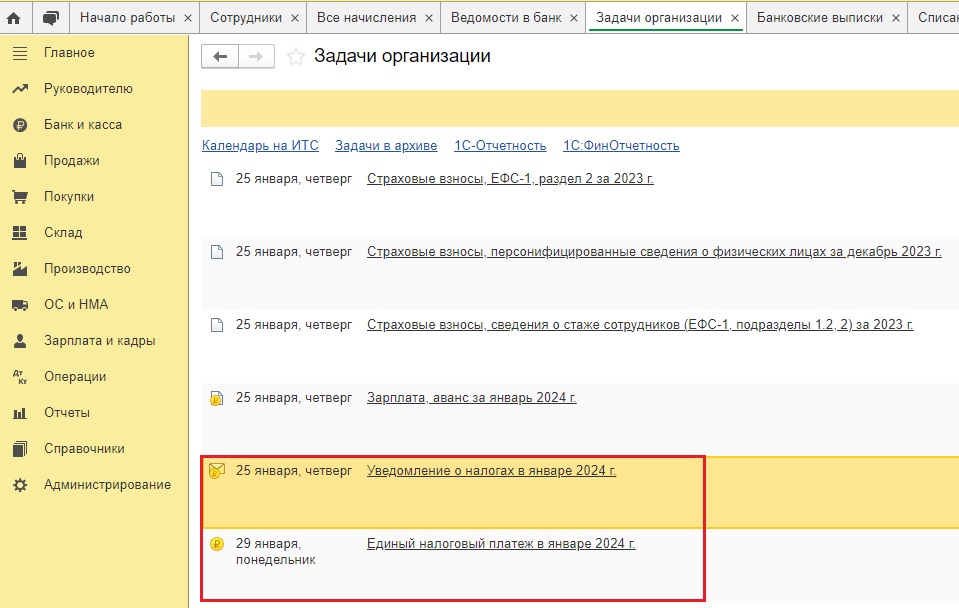
Task: Open Зарплата, аванс за январь 2024 task
Action: coord(472,398)
